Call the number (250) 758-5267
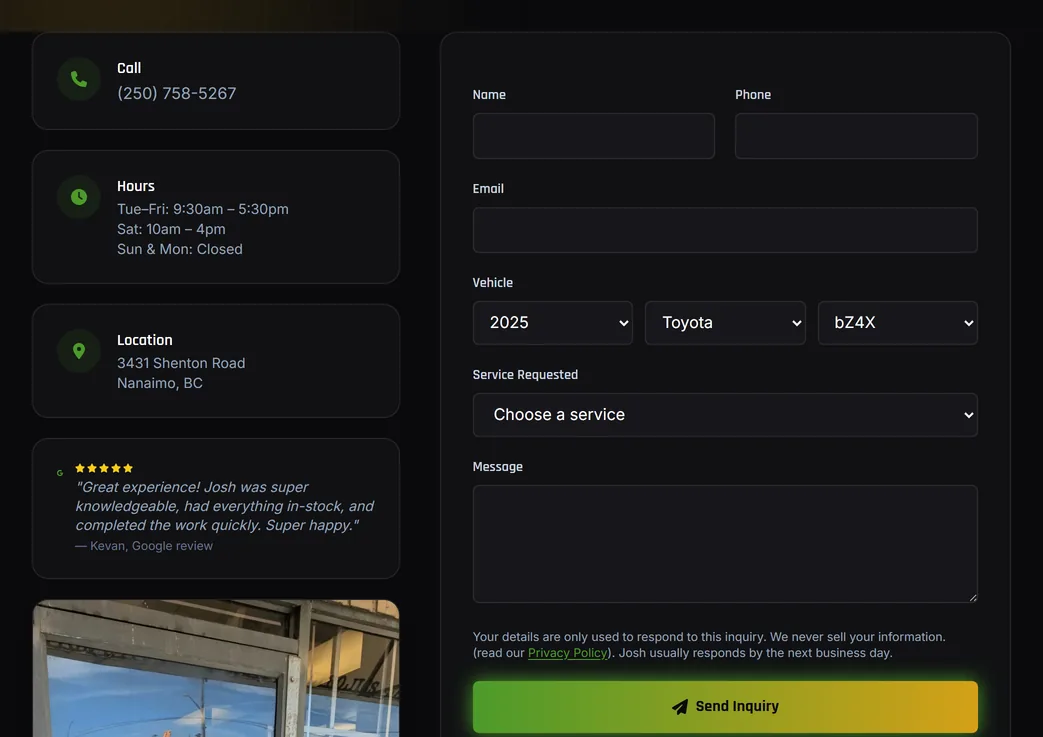 pos(176,93)
